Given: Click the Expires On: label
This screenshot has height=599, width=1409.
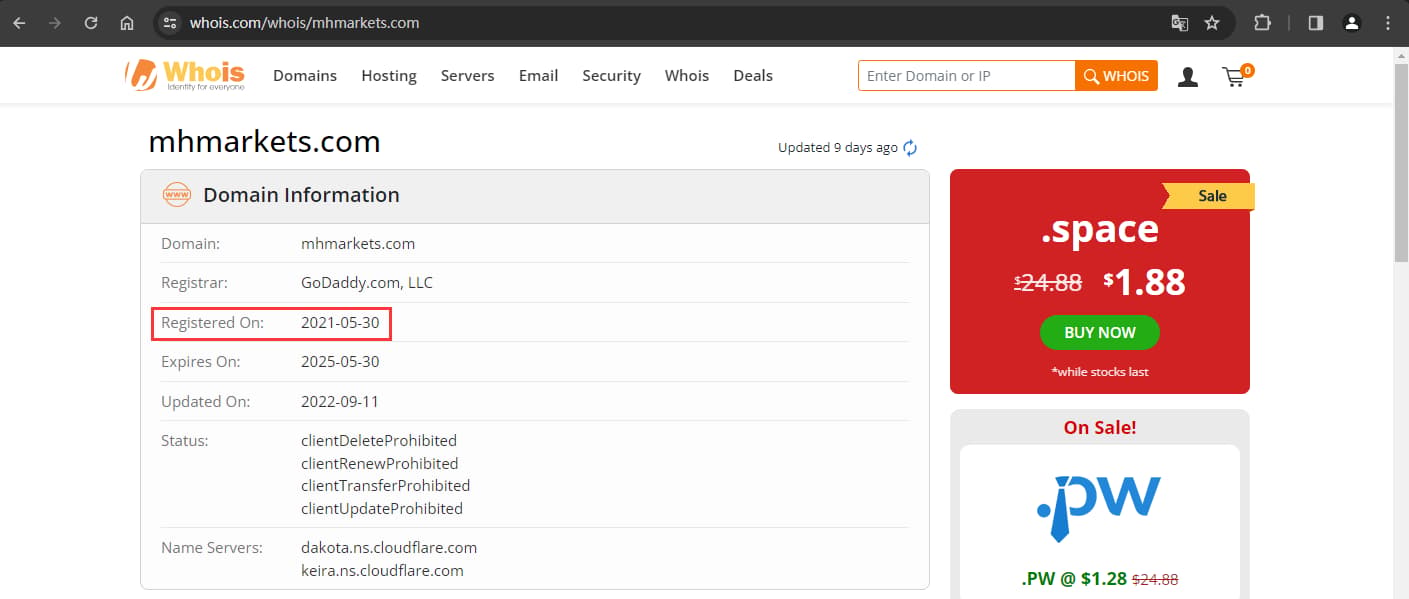Looking at the screenshot, I should click(x=201, y=362).
